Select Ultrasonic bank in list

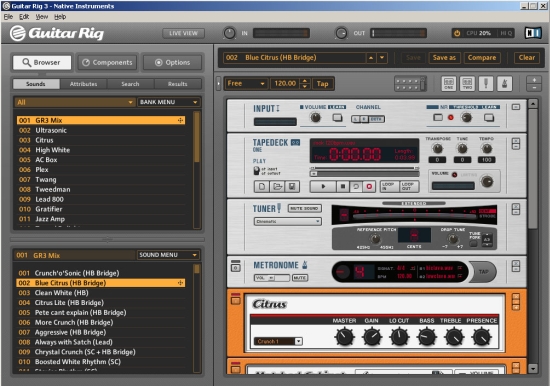[101, 130]
